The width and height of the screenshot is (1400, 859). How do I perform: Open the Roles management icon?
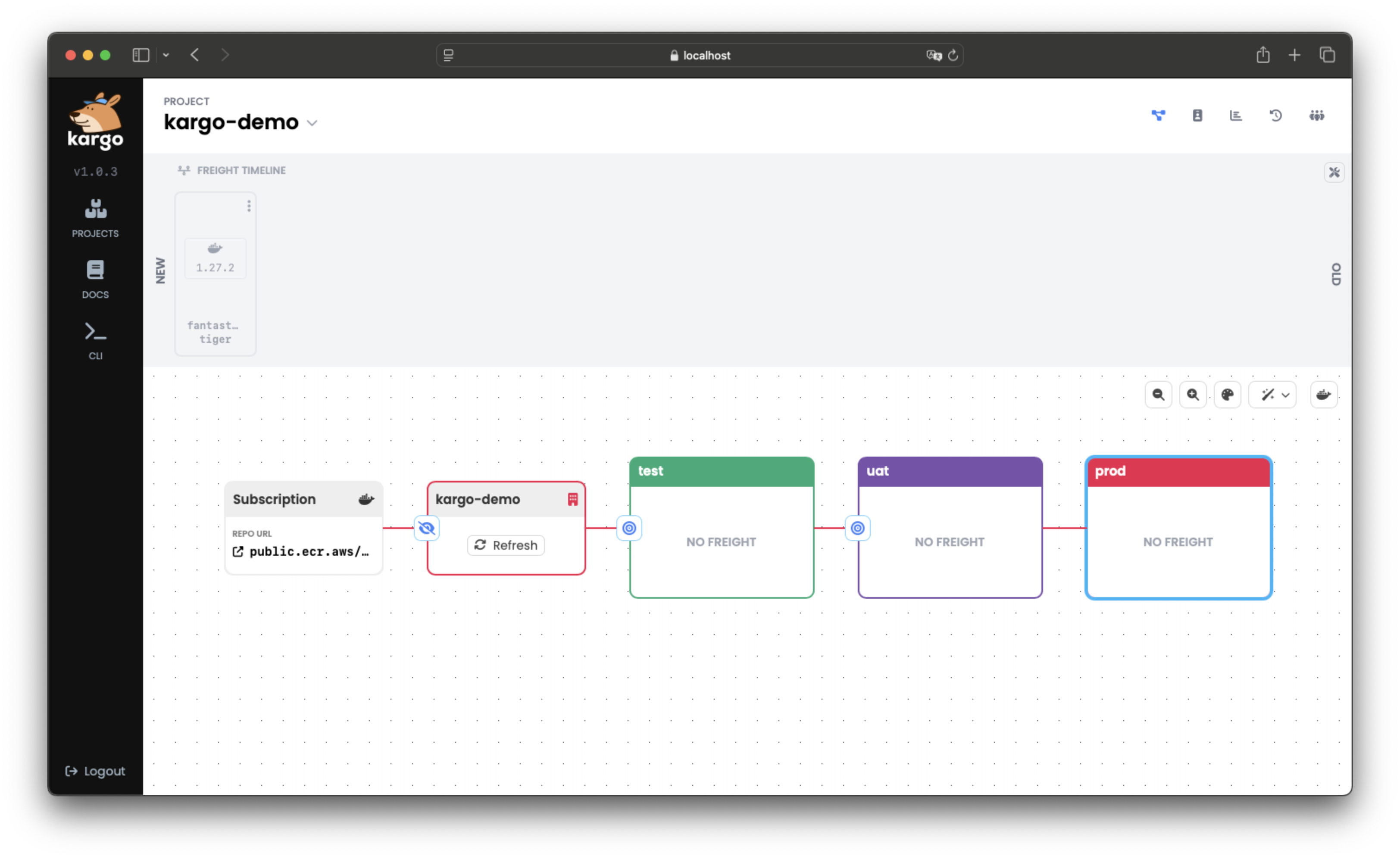(1318, 115)
